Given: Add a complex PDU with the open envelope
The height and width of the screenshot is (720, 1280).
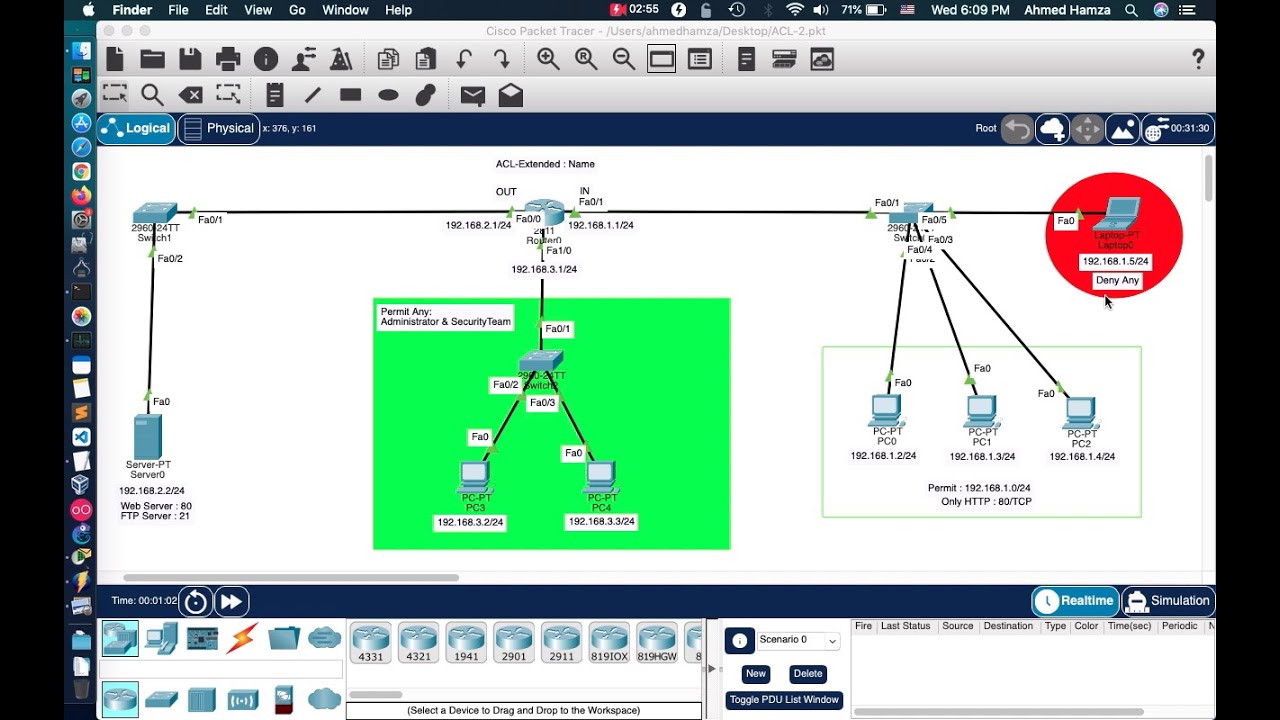Looking at the screenshot, I should click(x=511, y=95).
